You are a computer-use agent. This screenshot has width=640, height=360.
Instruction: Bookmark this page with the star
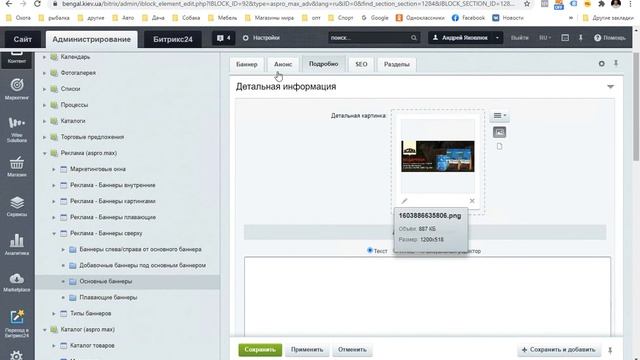[527, 4]
